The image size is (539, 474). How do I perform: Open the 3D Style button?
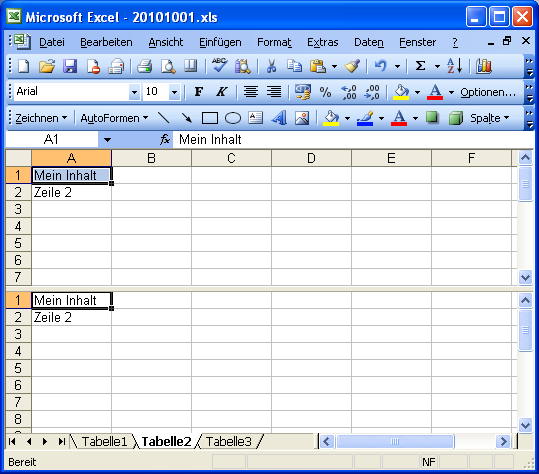(456, 118)
